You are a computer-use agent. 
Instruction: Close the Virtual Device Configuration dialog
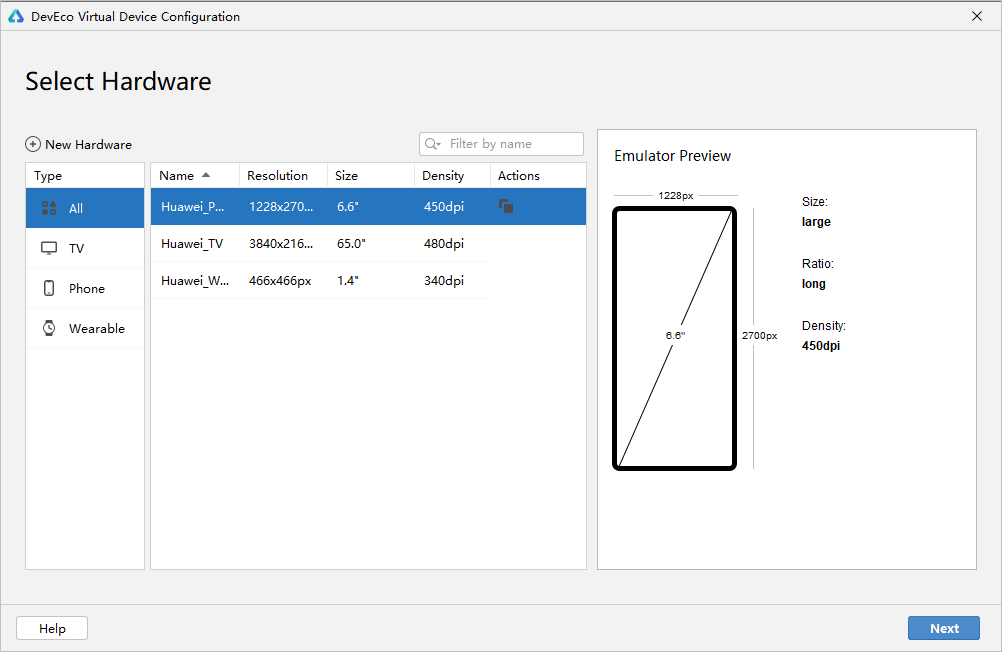point(977,16)
